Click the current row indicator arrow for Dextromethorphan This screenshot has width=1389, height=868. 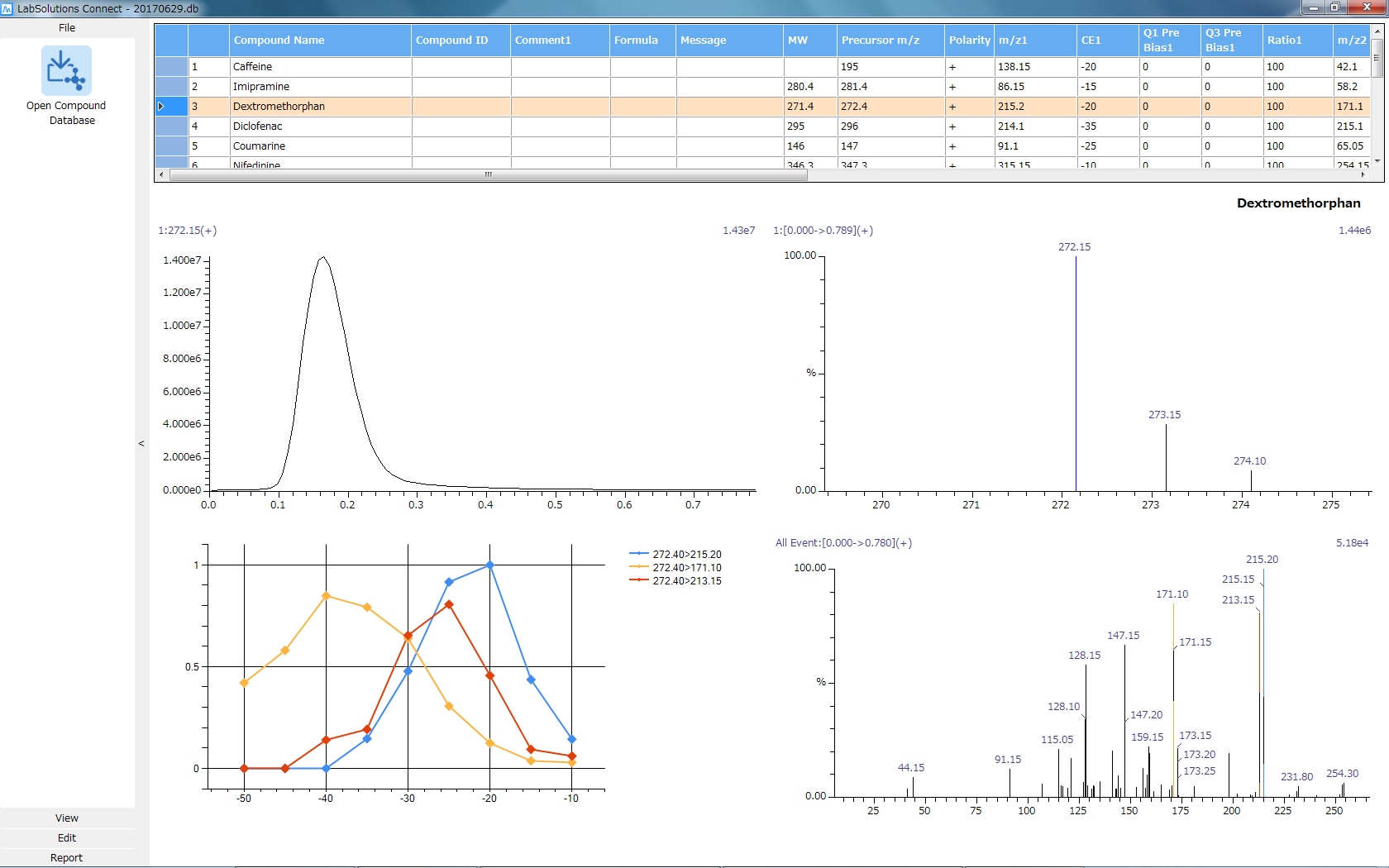[162, 107]
